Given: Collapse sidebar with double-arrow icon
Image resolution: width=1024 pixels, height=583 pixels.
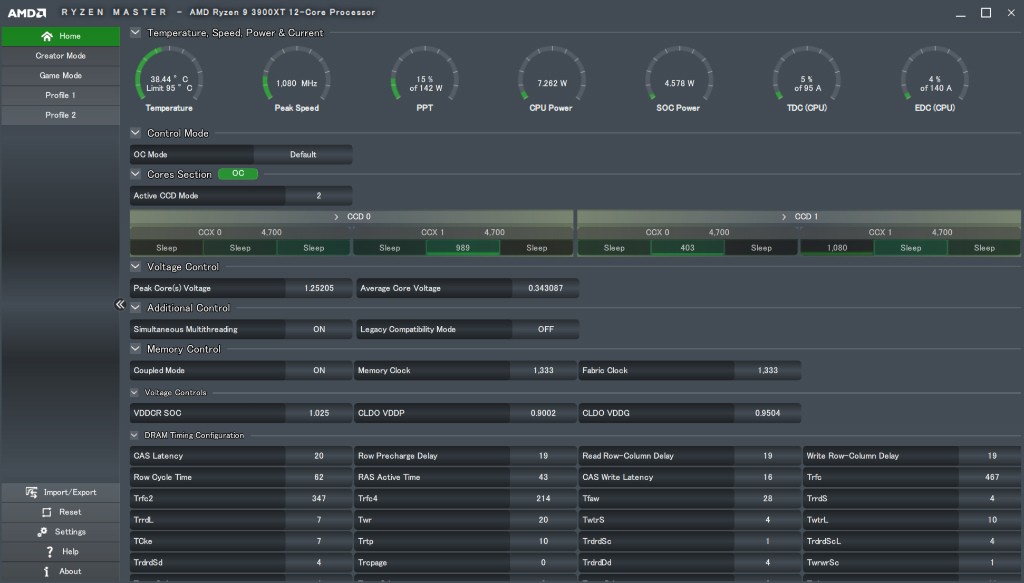Looking at the screenshot, I should (x=120, y=305).
